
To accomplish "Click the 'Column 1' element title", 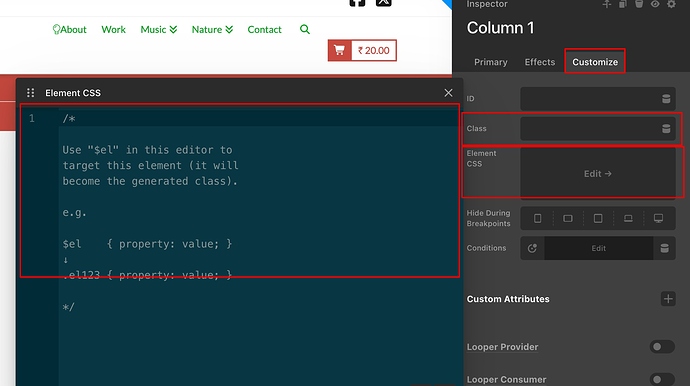I will [x=500, y=28].
